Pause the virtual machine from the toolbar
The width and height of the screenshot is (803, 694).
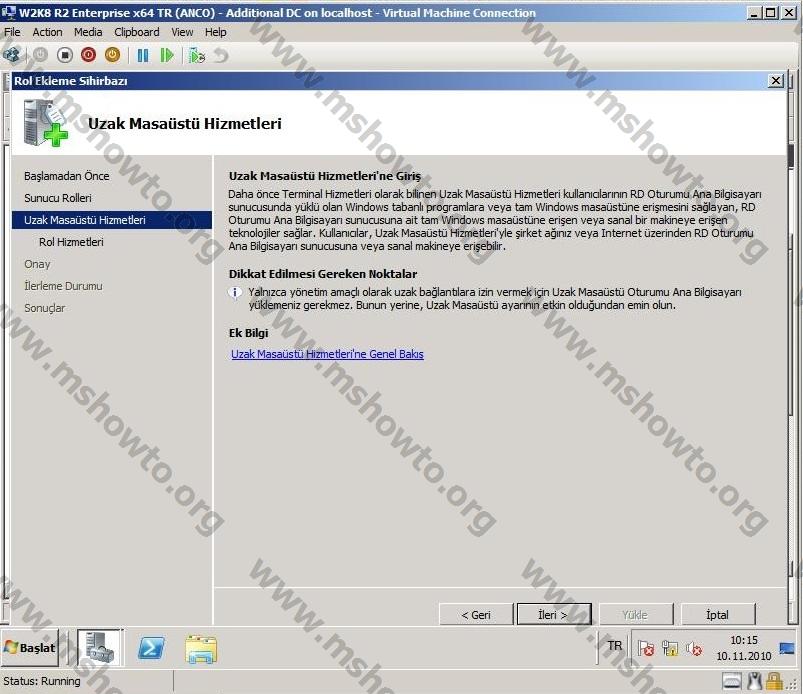point(143,55)
